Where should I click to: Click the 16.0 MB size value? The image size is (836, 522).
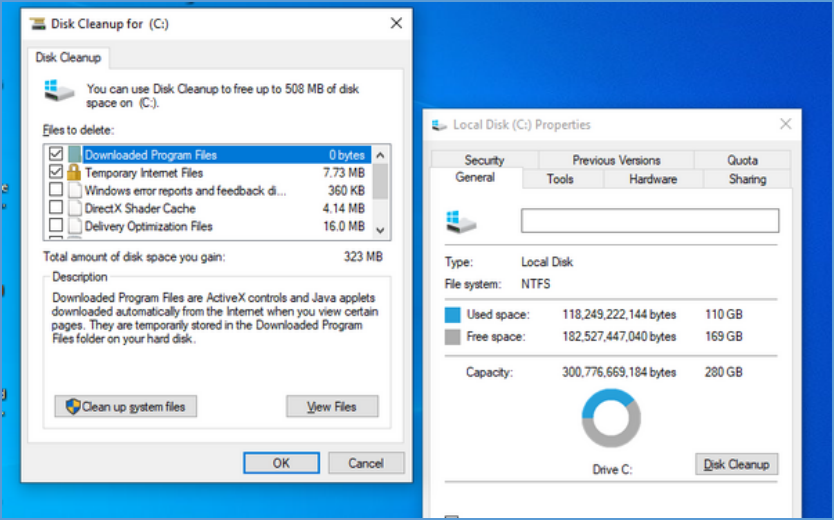click(344, 227)
